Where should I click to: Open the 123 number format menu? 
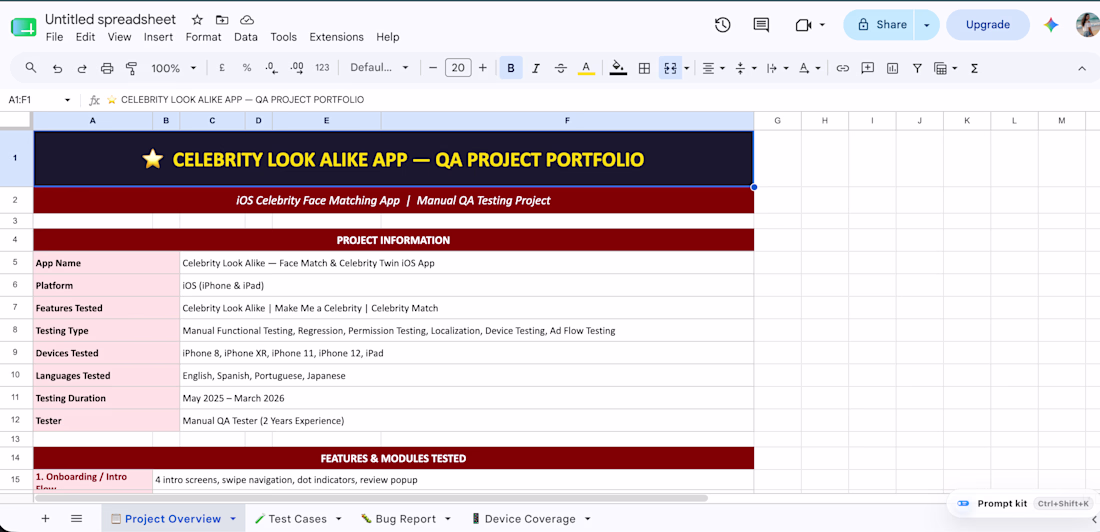coord(322,68)
